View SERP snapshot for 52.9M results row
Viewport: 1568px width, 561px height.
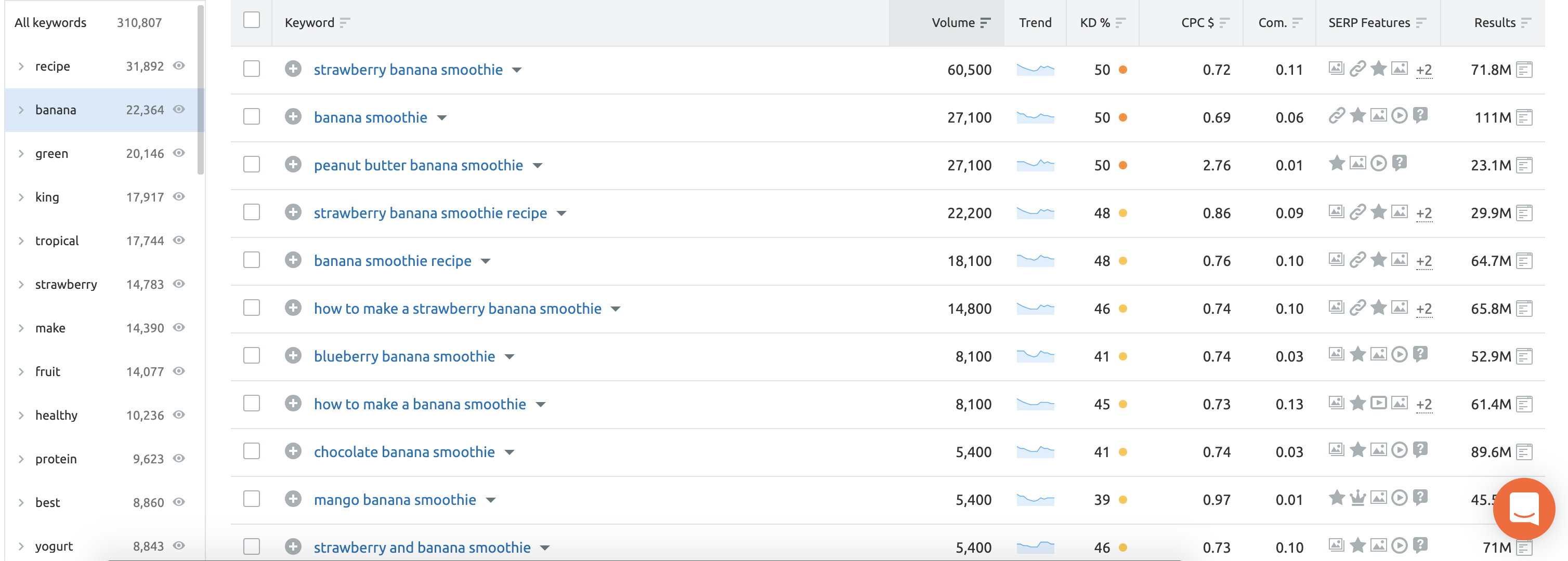[1524, 356]
